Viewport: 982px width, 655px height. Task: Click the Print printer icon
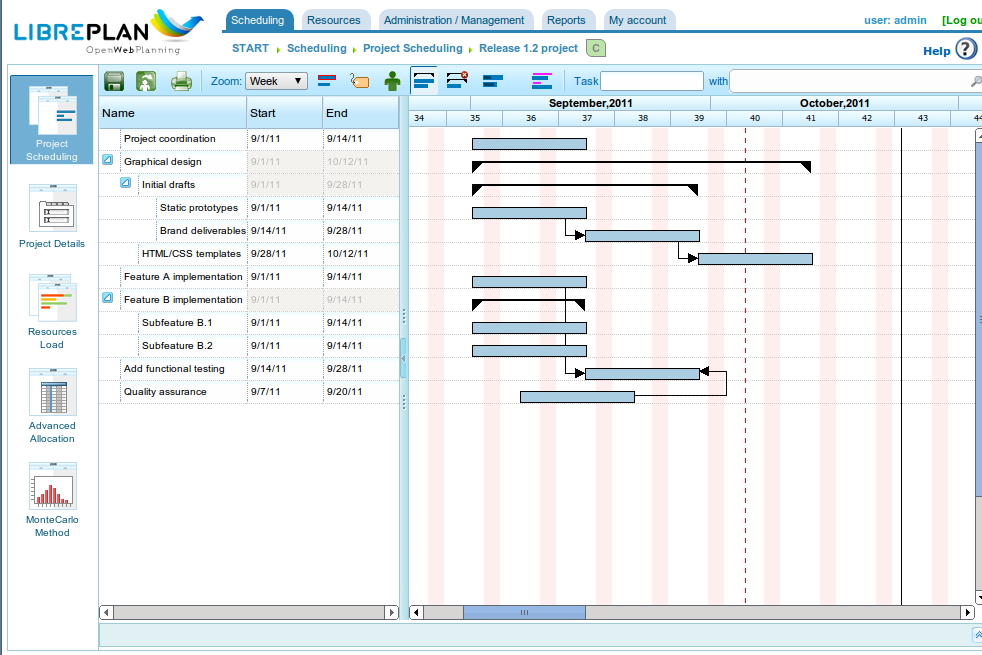coord(182,81)
